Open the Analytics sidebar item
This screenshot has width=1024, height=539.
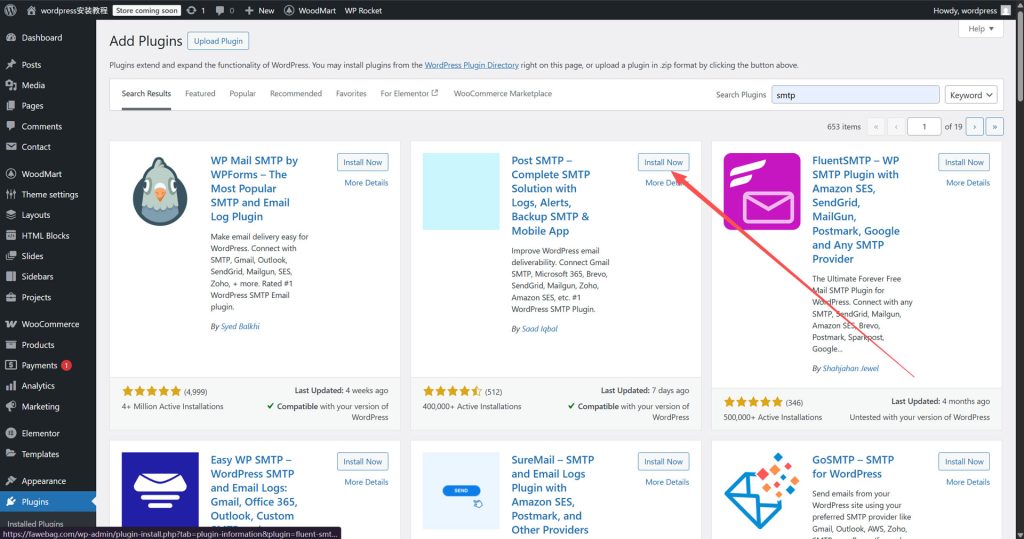tap(38, 386)
